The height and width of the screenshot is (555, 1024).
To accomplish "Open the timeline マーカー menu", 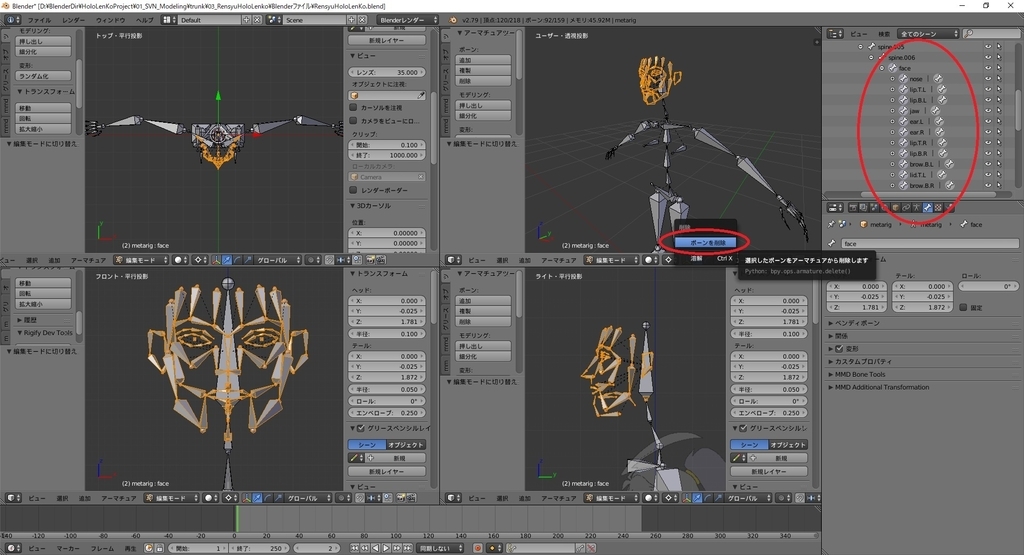I will coord(67,548).
